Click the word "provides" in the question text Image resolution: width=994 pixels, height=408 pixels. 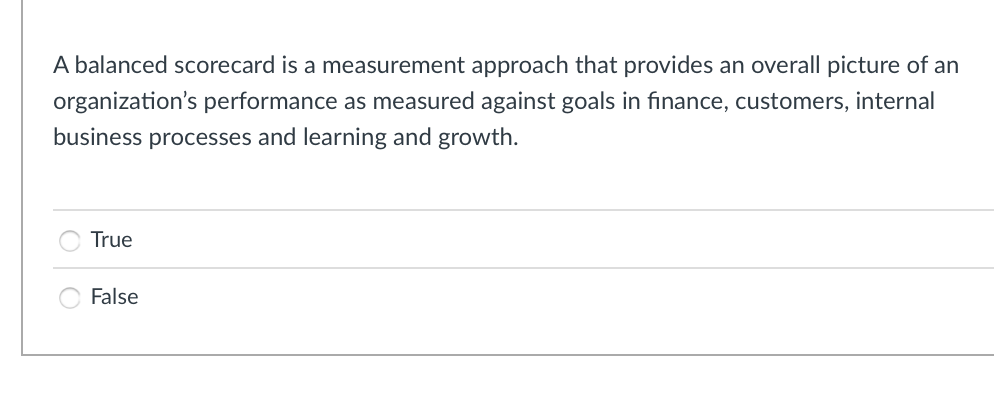(668, 66)
